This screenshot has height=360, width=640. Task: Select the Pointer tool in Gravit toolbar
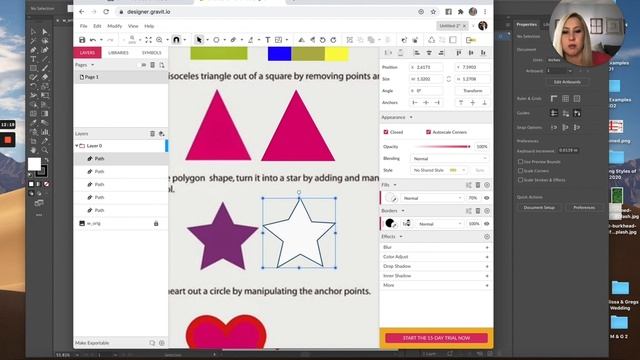click(199, 40)
